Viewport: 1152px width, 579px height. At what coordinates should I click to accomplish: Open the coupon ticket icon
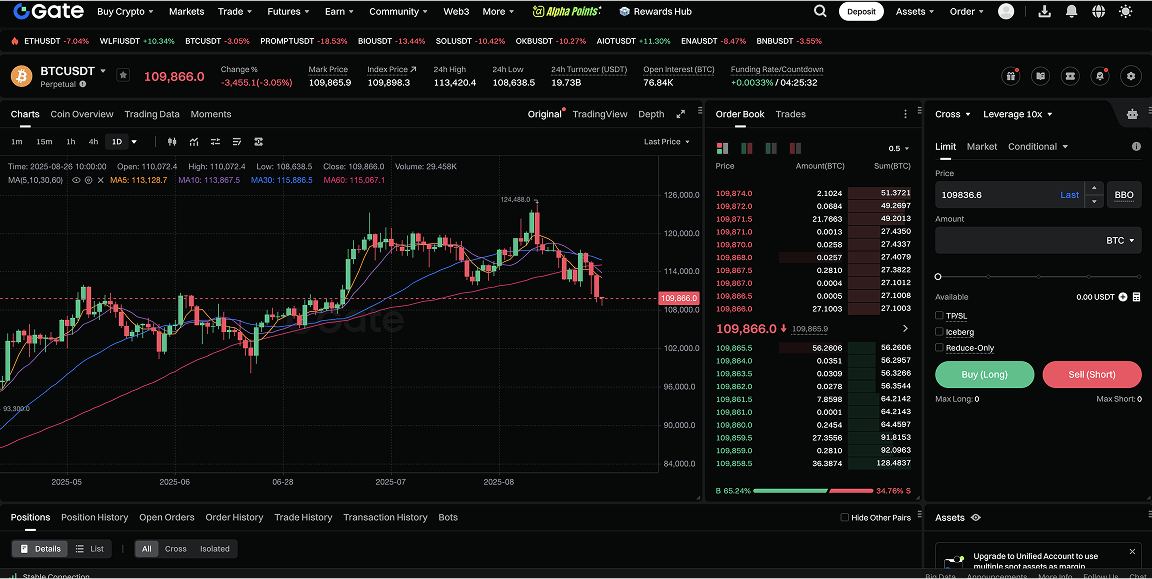1070,76
